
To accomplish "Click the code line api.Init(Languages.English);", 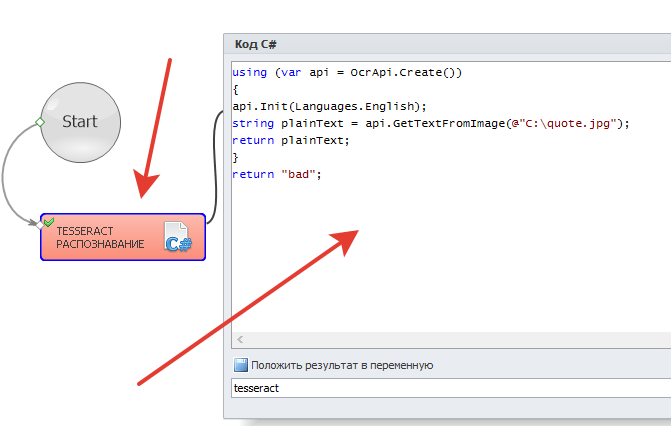I will pyautogui.click(x=330, y=106).
